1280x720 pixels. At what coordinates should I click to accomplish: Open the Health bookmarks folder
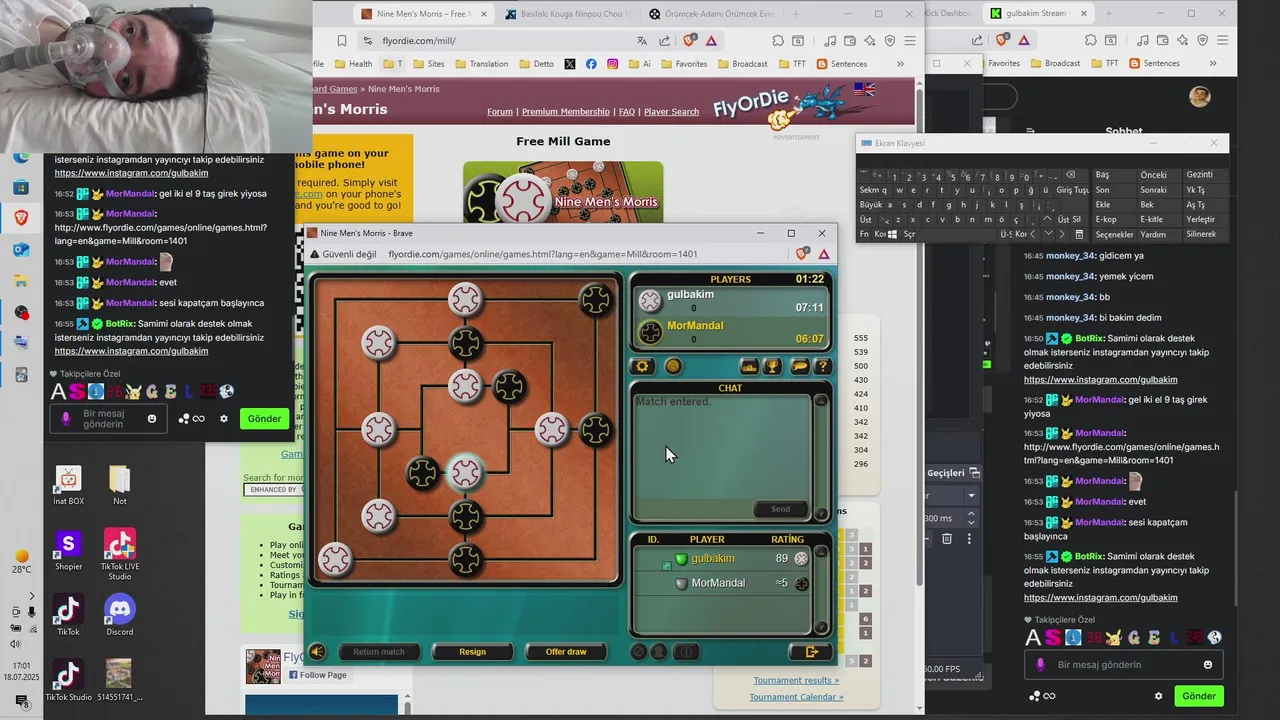[352, 64]
